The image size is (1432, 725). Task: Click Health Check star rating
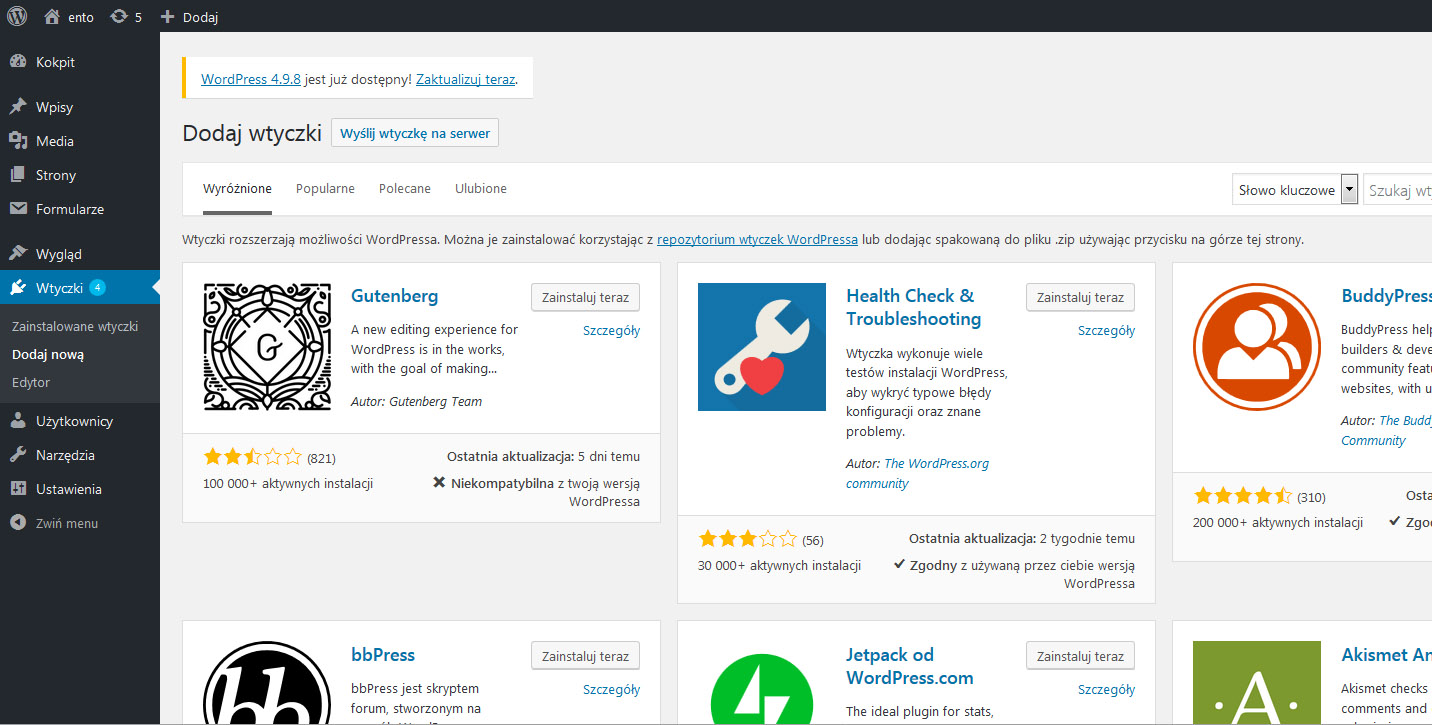747,540
